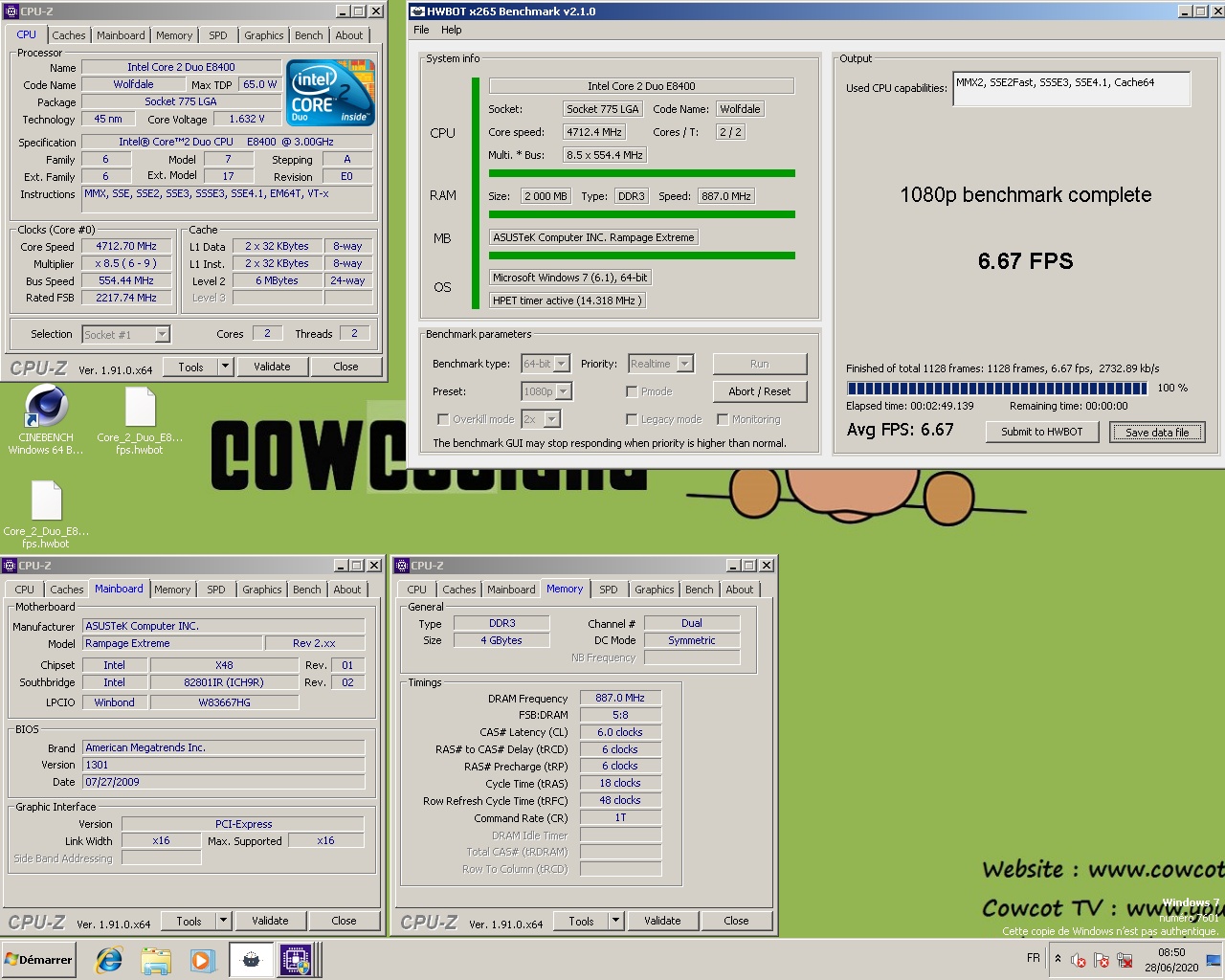Image resolution: width=1225 pixels, height=980 pixels.
Task: Click CPU-Z title icon in CPU tab window
Action: (11, 11)
